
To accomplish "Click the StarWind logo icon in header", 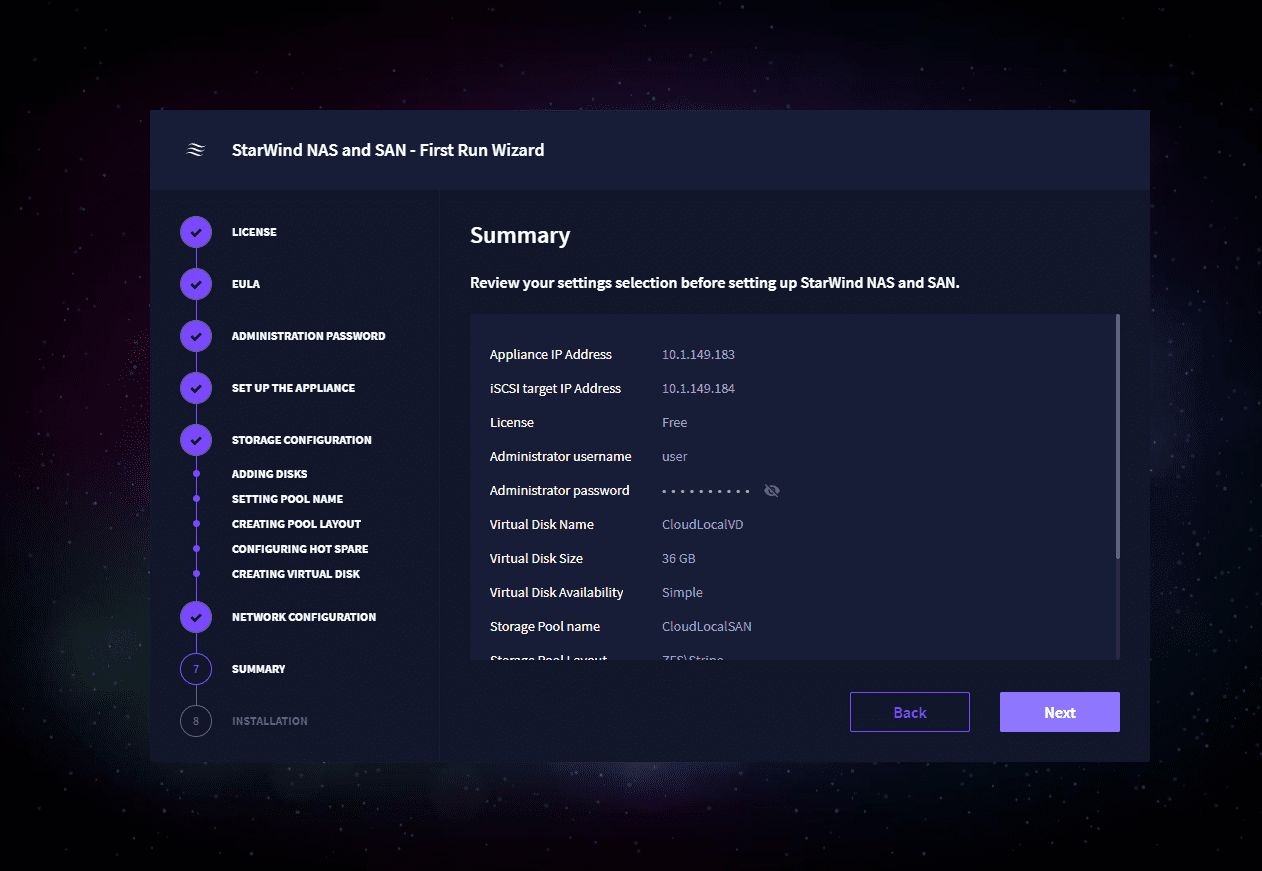I will tap(196, 150).
